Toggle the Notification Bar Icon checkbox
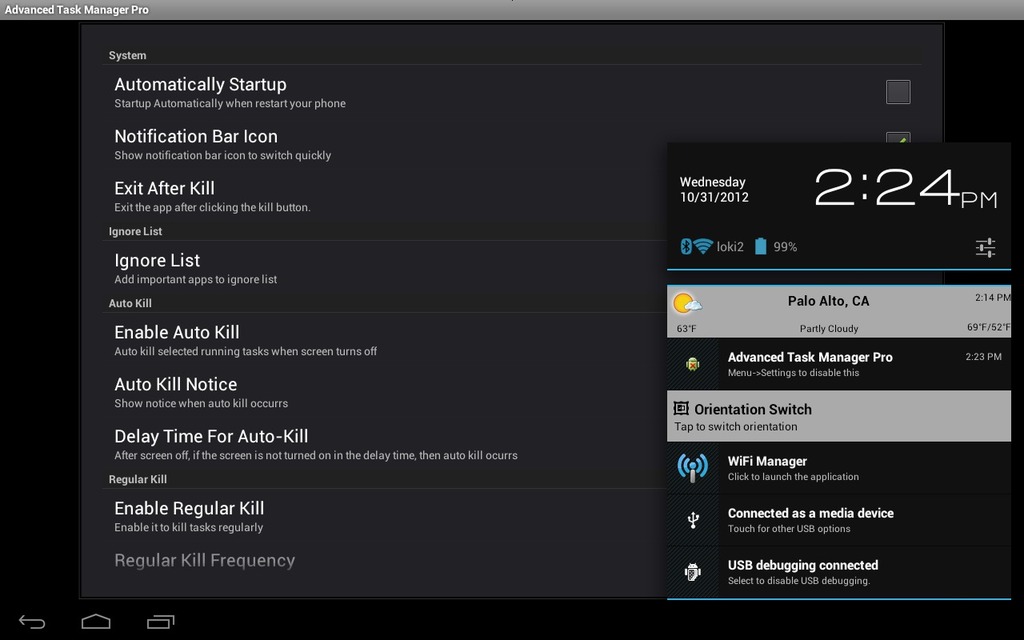1024x640 pixels. pyautogui.click(x=898, y=138)
